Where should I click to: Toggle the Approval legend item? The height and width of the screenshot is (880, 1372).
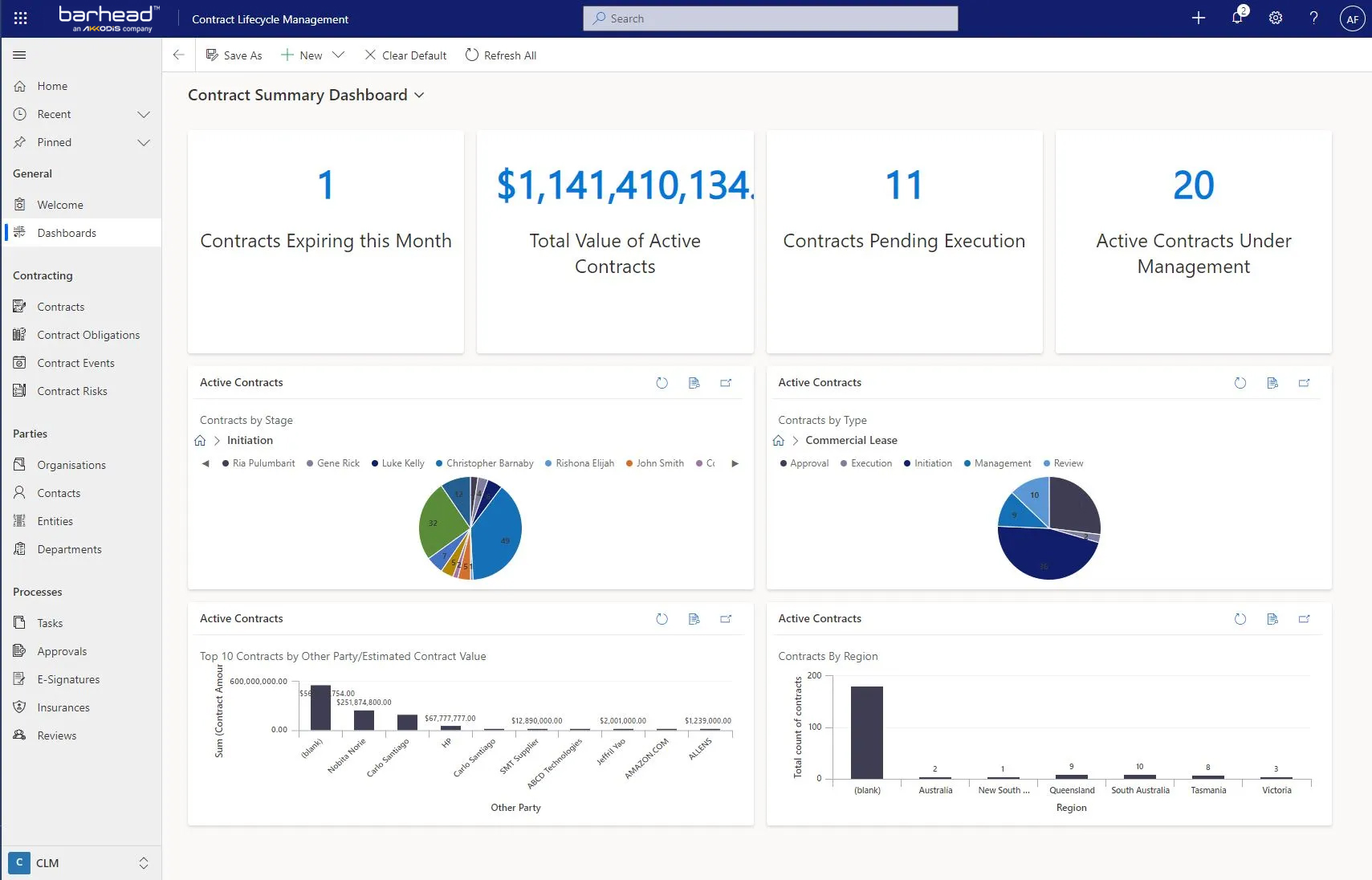pyautogui.click(x=804, y=463)
